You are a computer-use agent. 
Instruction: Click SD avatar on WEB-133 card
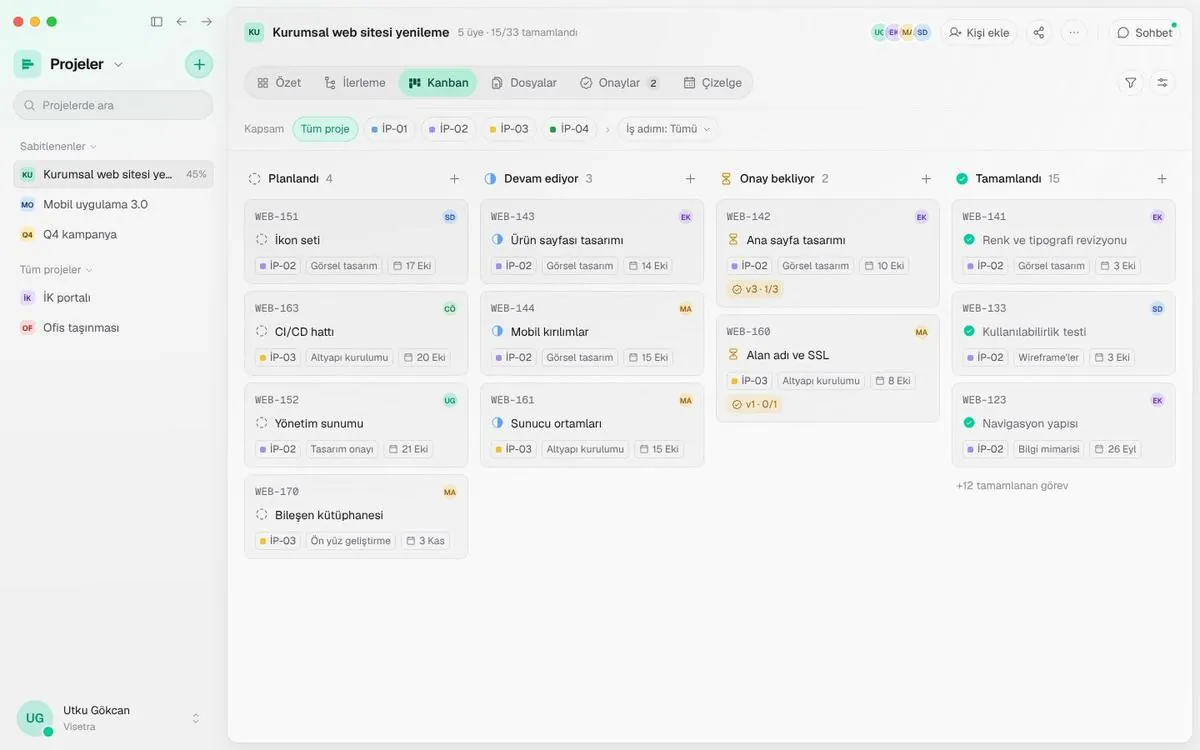1158,309
